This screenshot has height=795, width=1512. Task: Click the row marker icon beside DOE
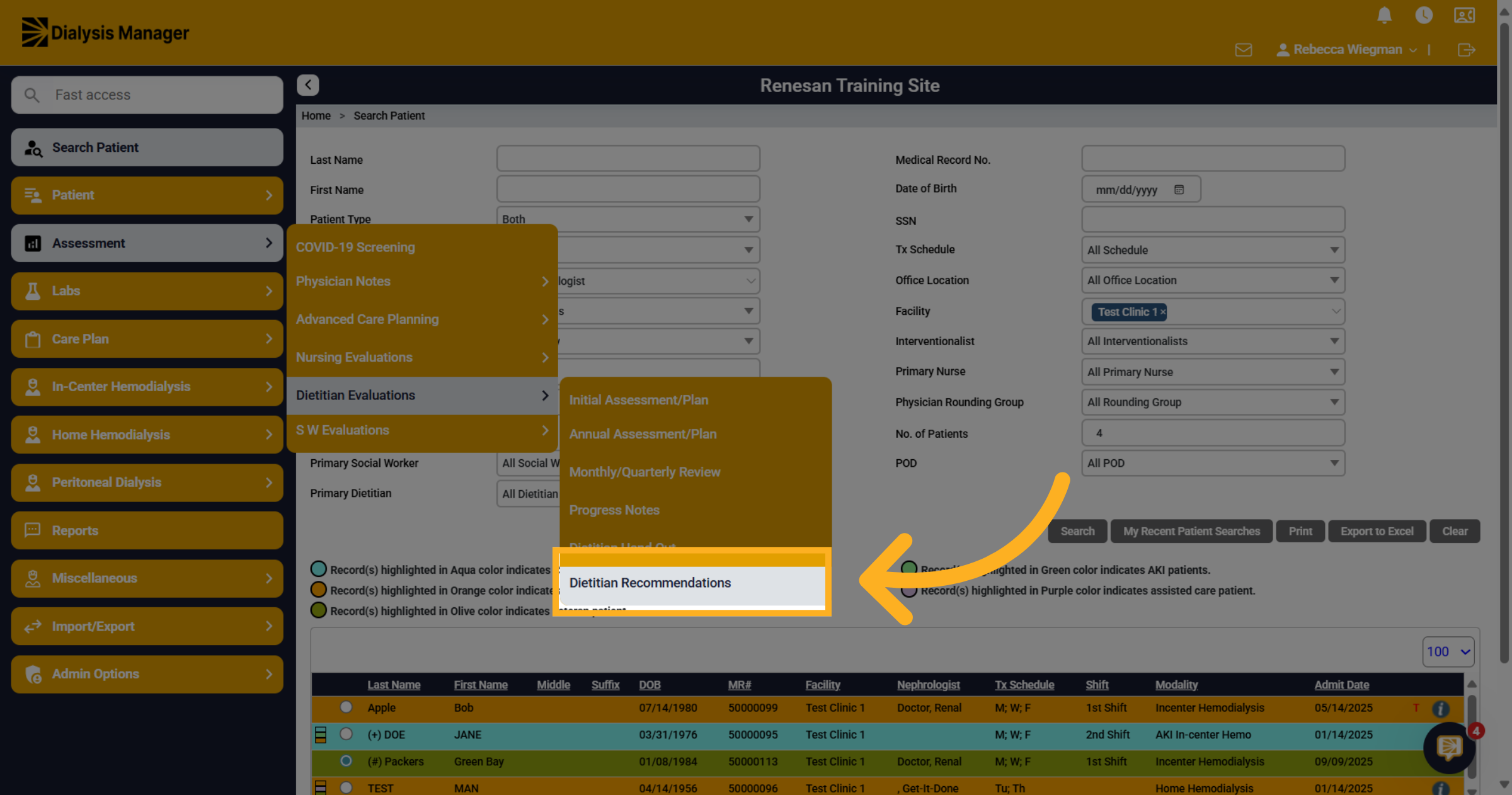click(321, 735)
